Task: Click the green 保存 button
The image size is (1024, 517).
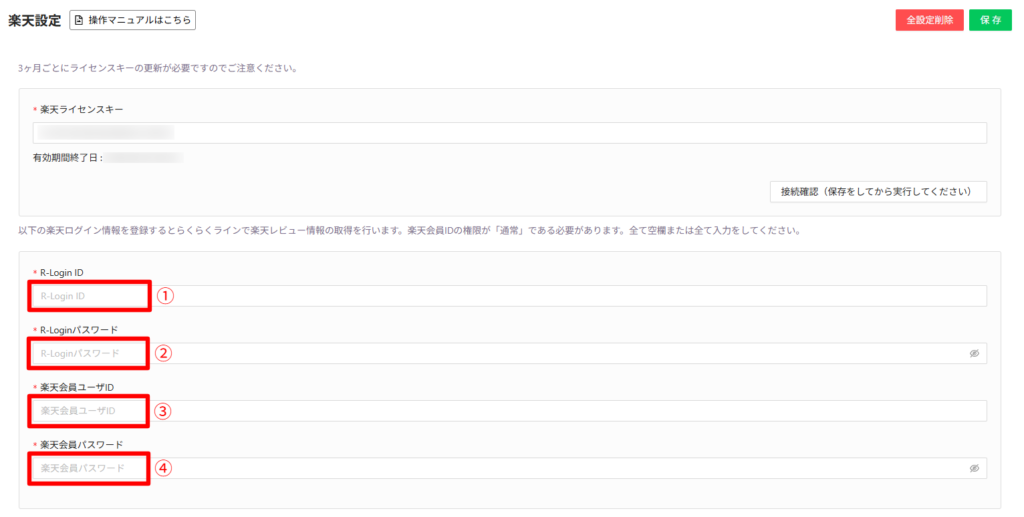Action: pos(990,20)
